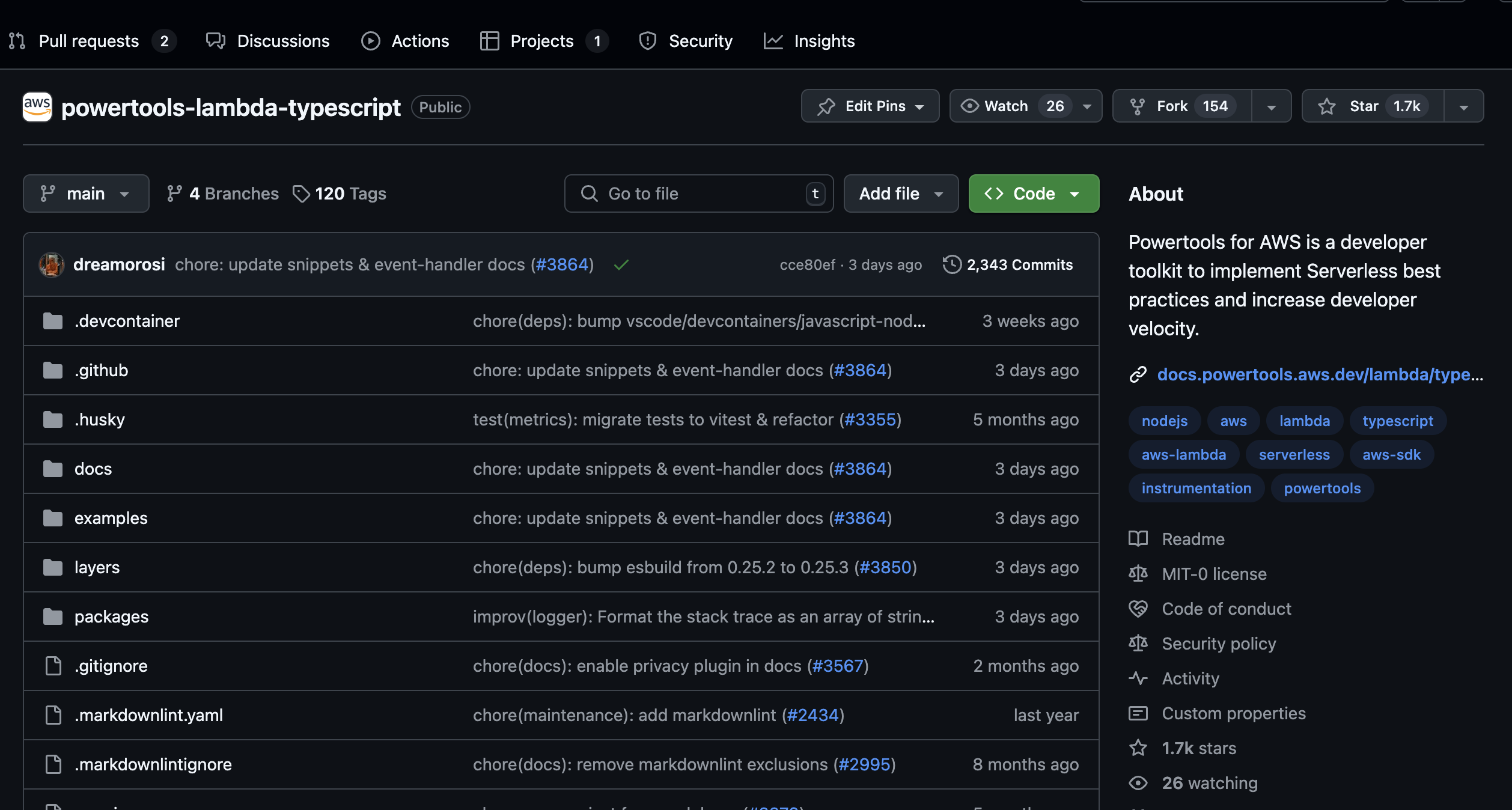Select the powertools topic tag
Image resolution: width=1512 pixels, height=810 pixels.
tap(1322, 488)
